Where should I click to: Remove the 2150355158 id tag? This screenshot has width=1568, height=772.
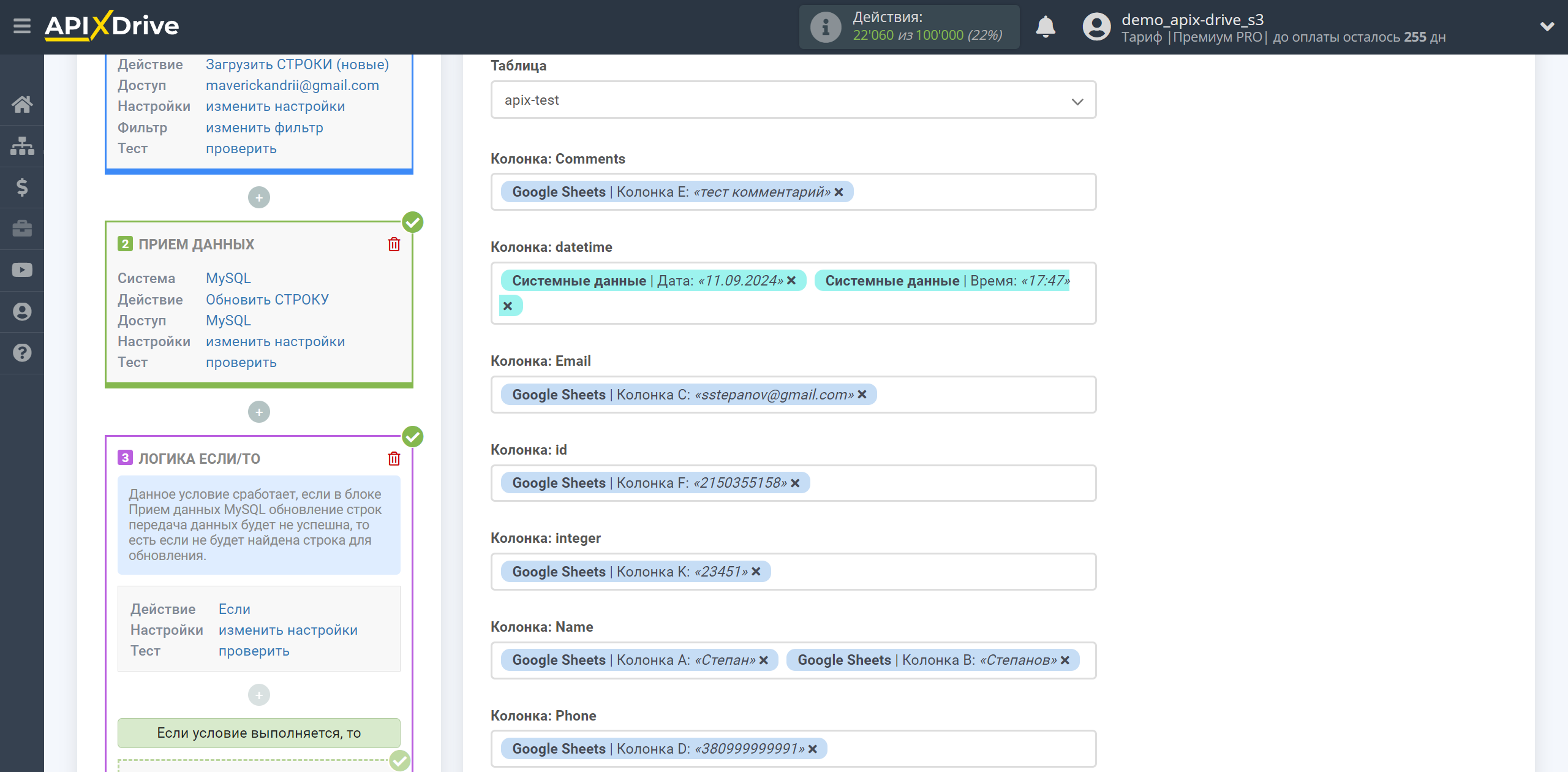tap(796, 483)
